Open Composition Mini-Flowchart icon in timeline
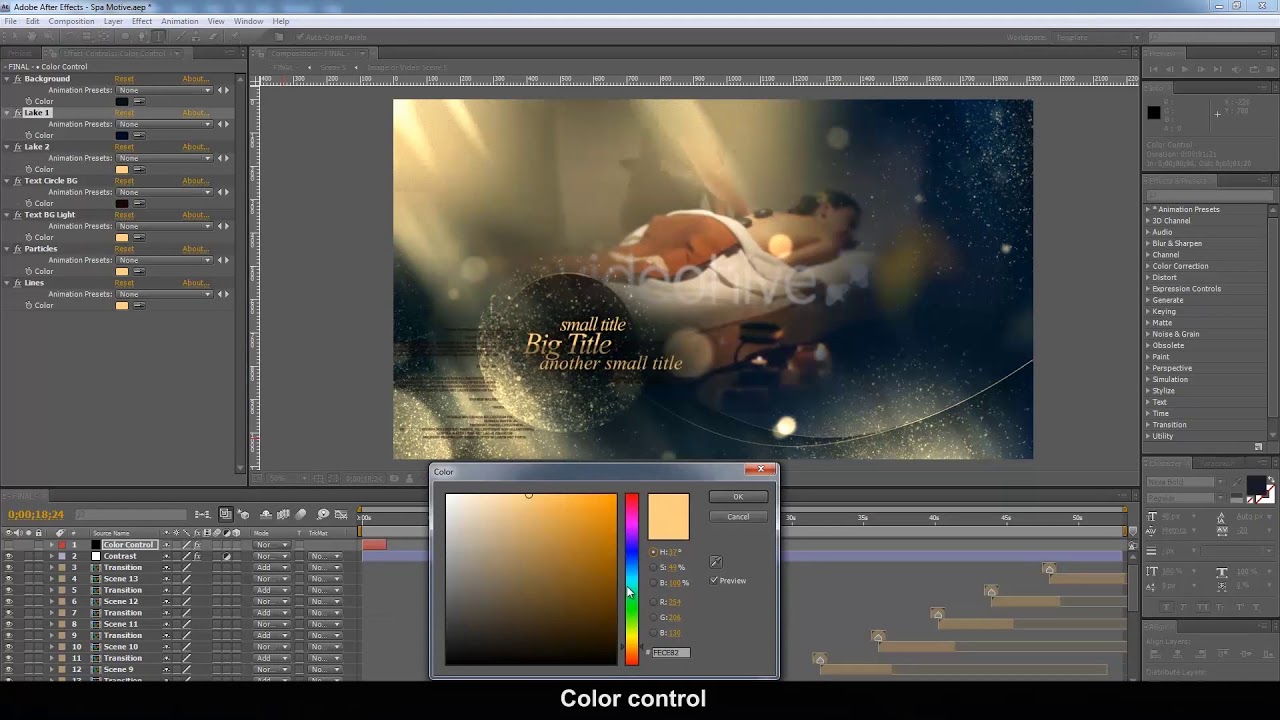This screenshot has width=1280, height=720. point(203,514)
